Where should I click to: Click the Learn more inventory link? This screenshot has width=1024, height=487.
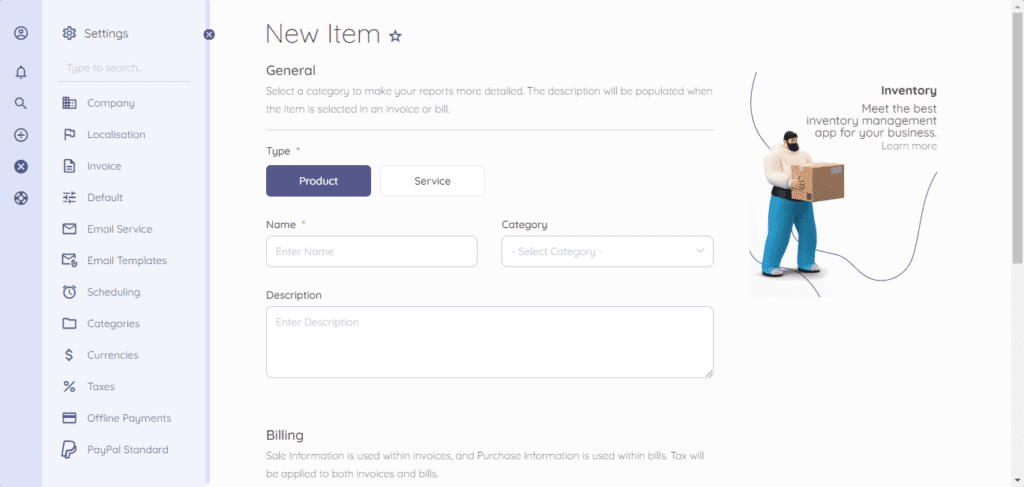click(909, 146)
